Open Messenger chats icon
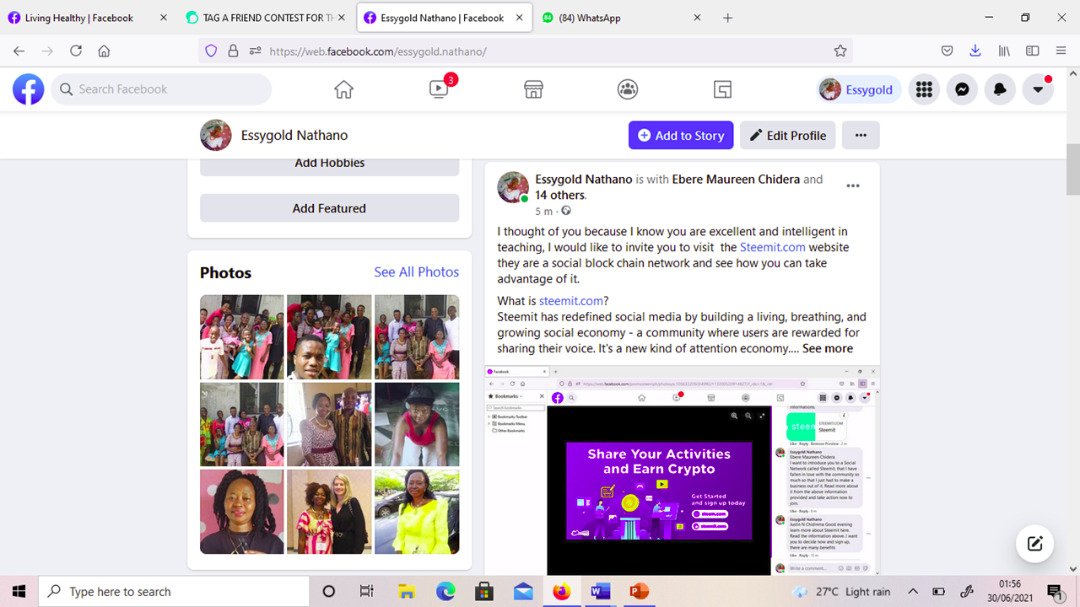The width and height of the screenshot is (1080, 607). point(962,90)
